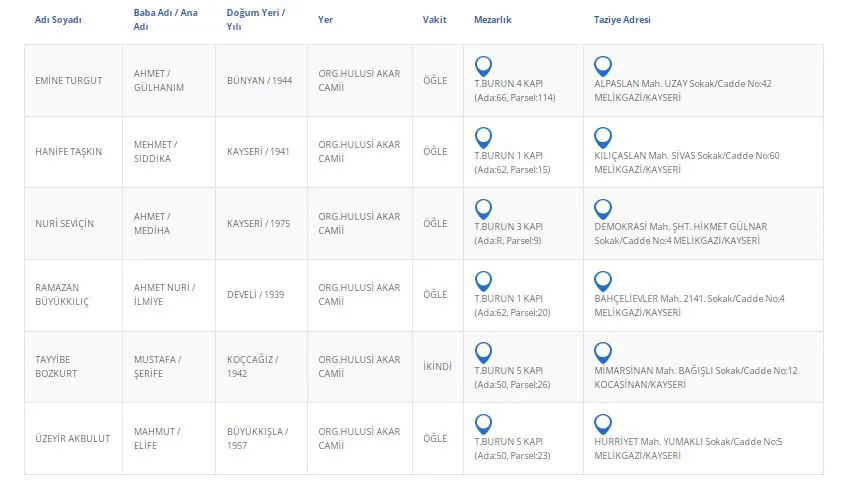This screenshot has width=843, height=483.
Task: Click the Adı Soyadı column header
Action: 58,20
